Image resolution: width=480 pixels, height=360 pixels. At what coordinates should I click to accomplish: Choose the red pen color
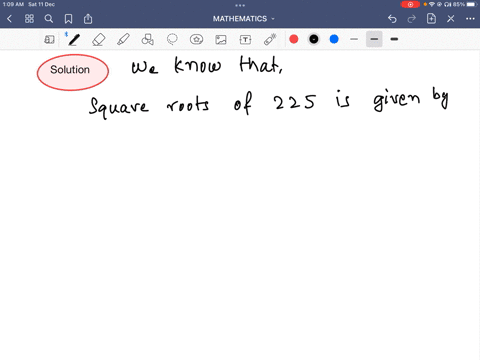294,39
